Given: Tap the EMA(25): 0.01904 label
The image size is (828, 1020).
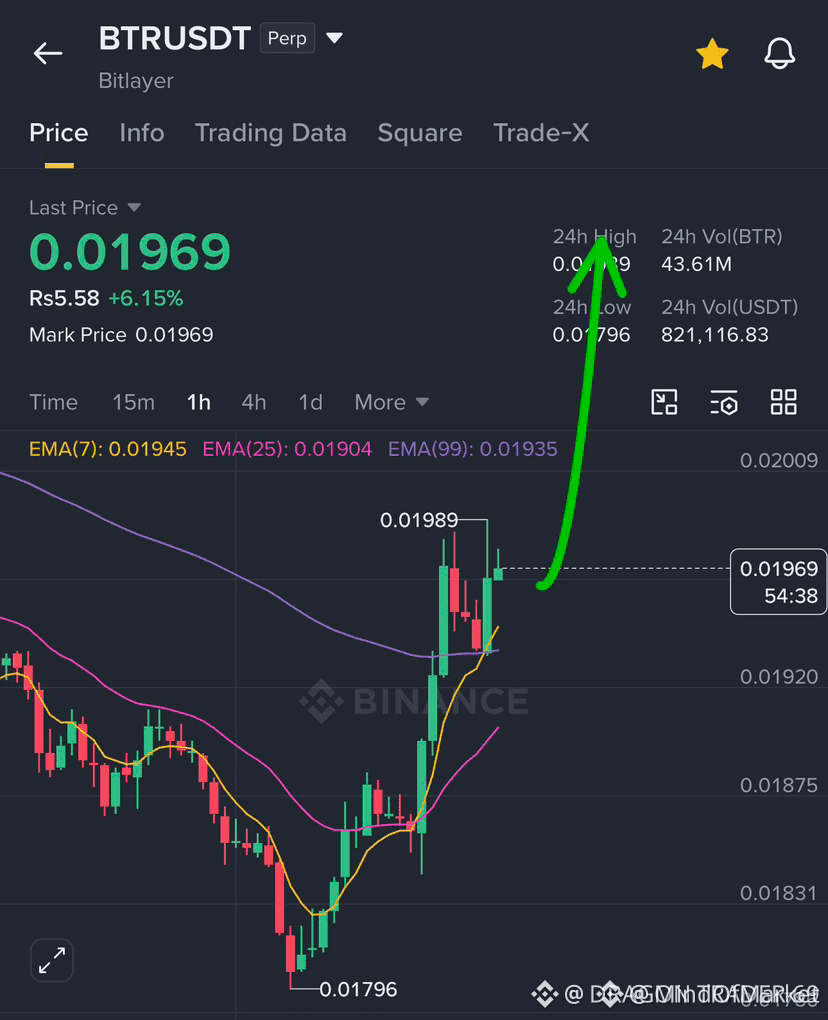Looking at the screenshot, I should (287, 449).
